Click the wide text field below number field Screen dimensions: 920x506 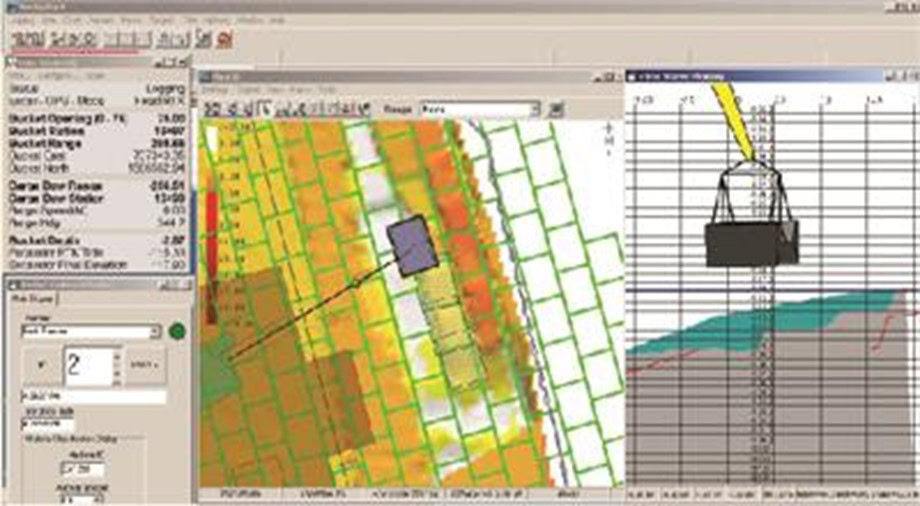[94, 397]
